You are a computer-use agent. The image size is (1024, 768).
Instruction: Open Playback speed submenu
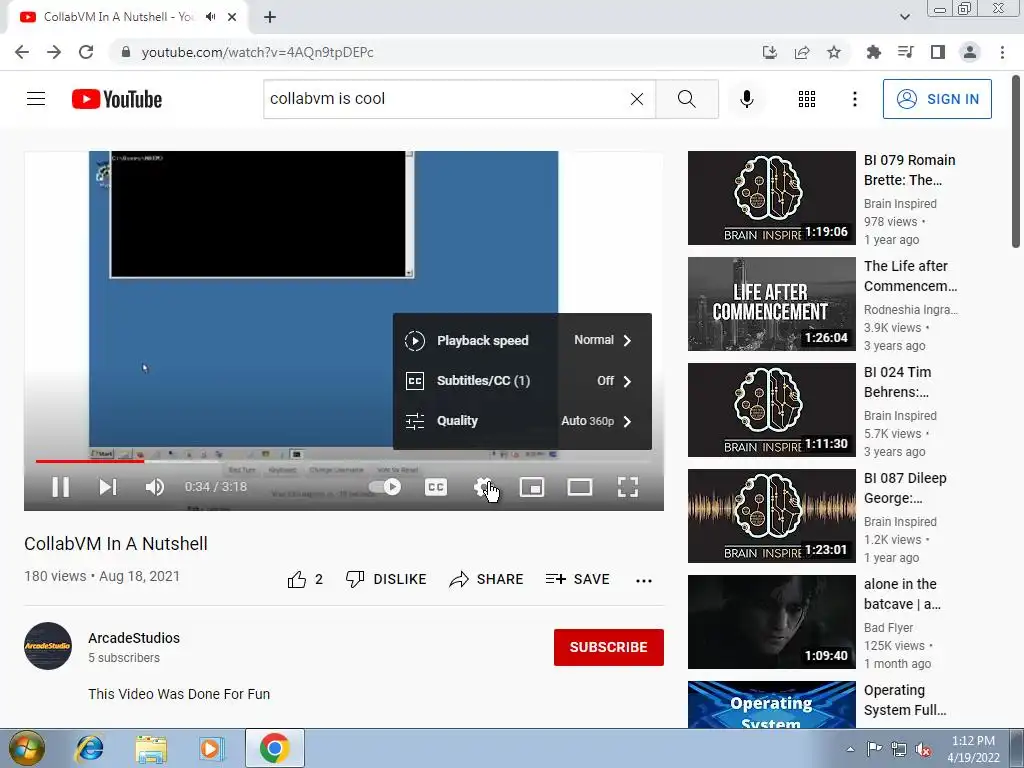[522, 340]
